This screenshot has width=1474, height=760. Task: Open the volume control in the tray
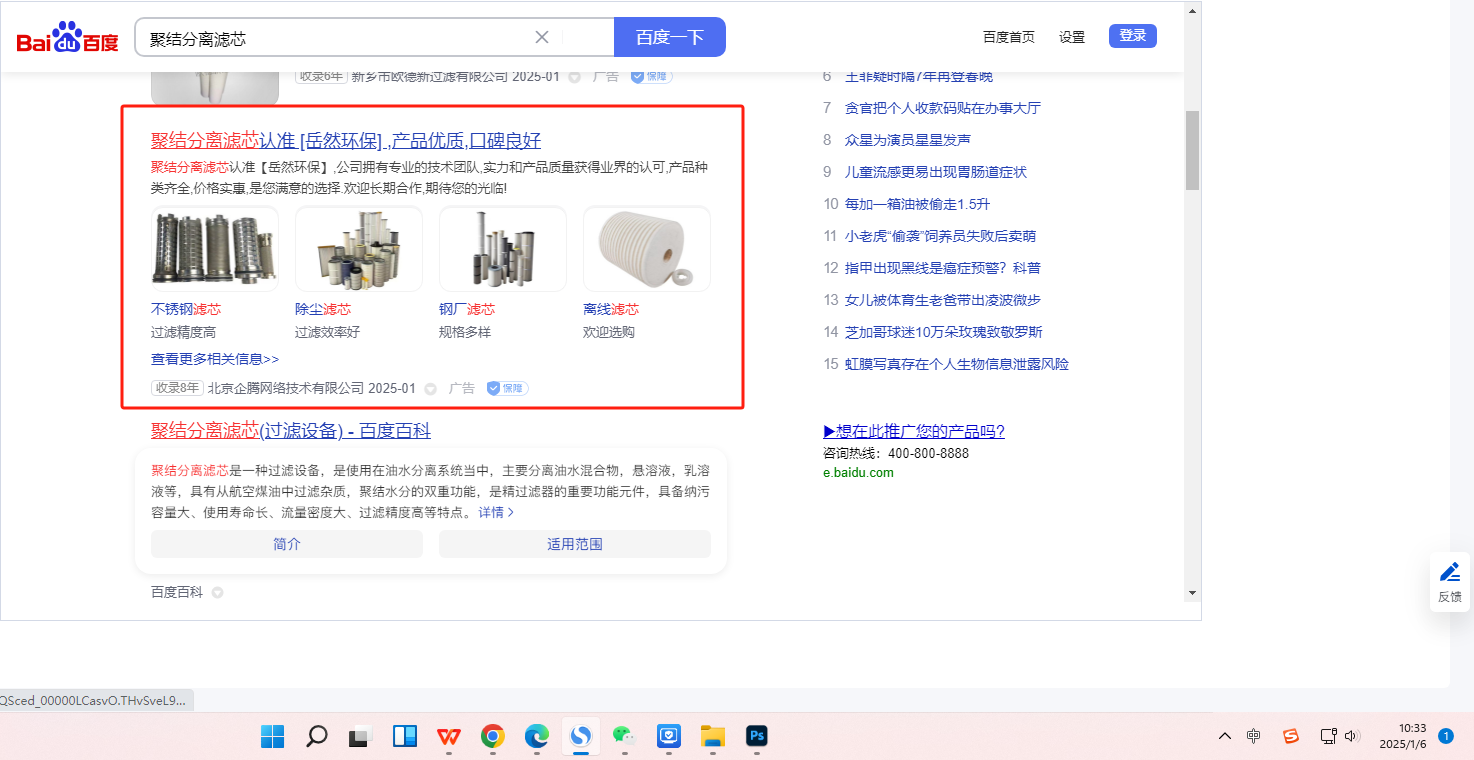coord(1352,736)
